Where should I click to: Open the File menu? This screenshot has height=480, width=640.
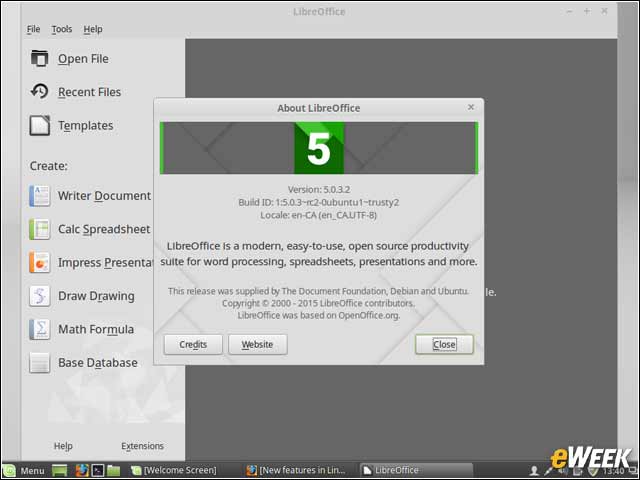(x=33, y=29)
